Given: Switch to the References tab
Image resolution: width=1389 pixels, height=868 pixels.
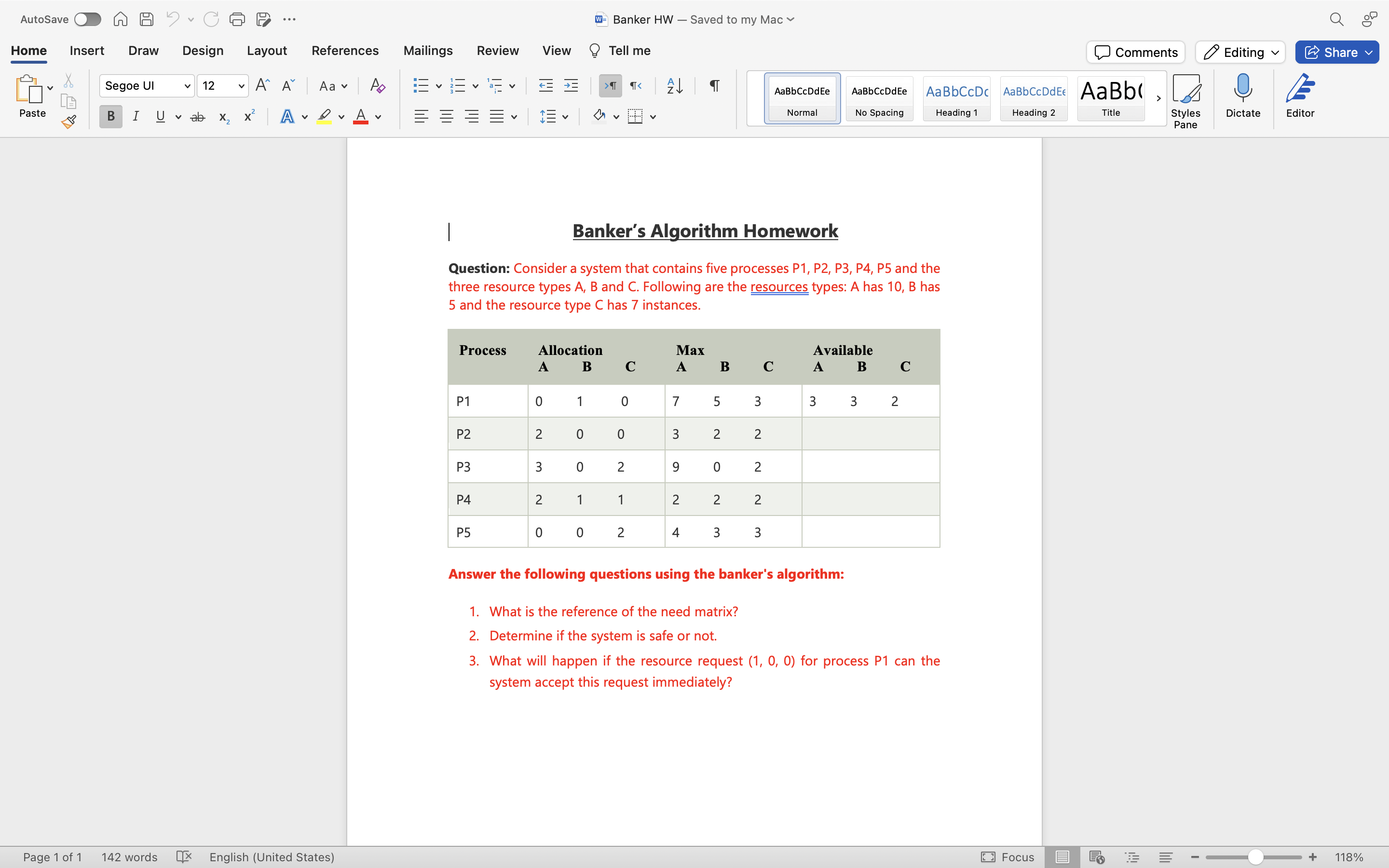Looking at the screenshot, I should tap(345, 51).
